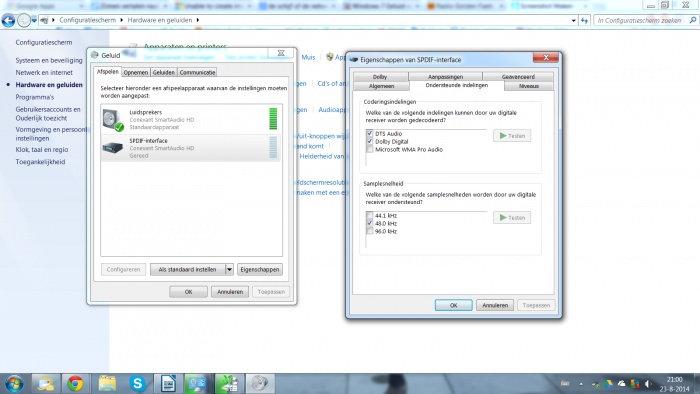This screenshot has height=394, width=700.
Task: Click Als standaard instellen button
Action: (x=188, y=270)
